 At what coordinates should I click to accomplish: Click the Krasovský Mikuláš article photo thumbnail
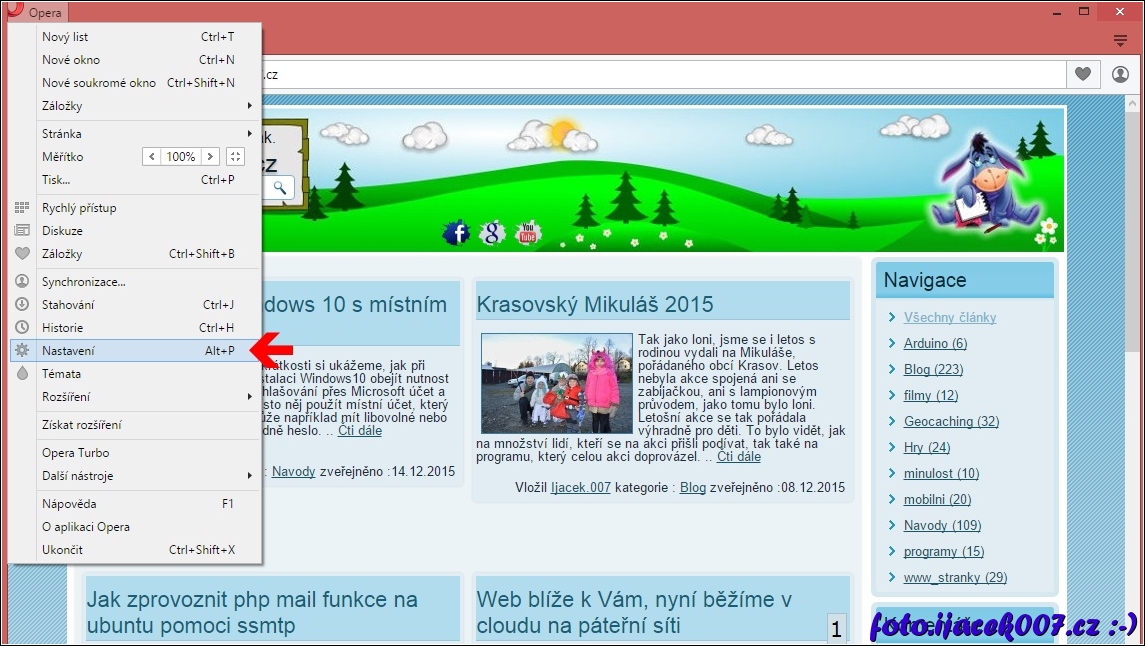pos(556,383)
